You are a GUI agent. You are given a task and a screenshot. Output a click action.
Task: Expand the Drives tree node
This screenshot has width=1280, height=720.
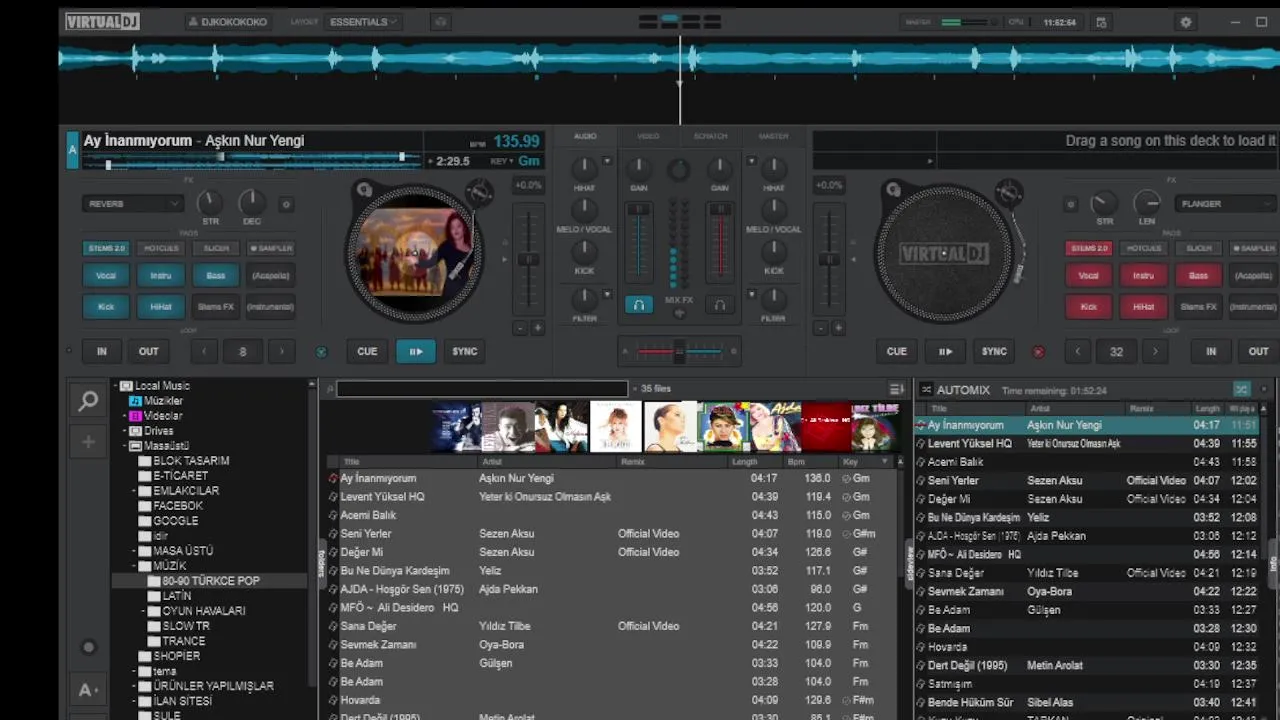pos(126,431)
